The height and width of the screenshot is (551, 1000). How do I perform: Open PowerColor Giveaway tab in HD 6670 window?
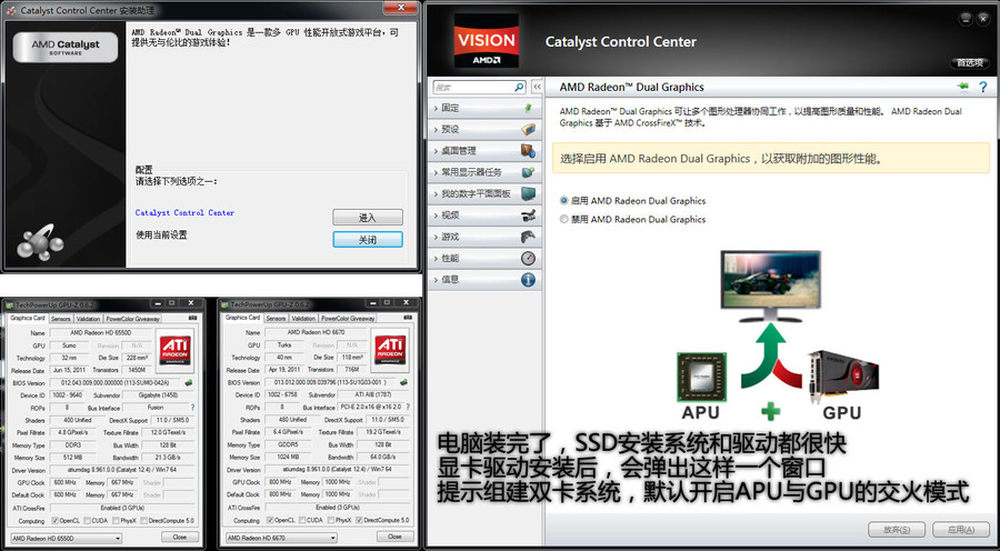coord(348,318)
